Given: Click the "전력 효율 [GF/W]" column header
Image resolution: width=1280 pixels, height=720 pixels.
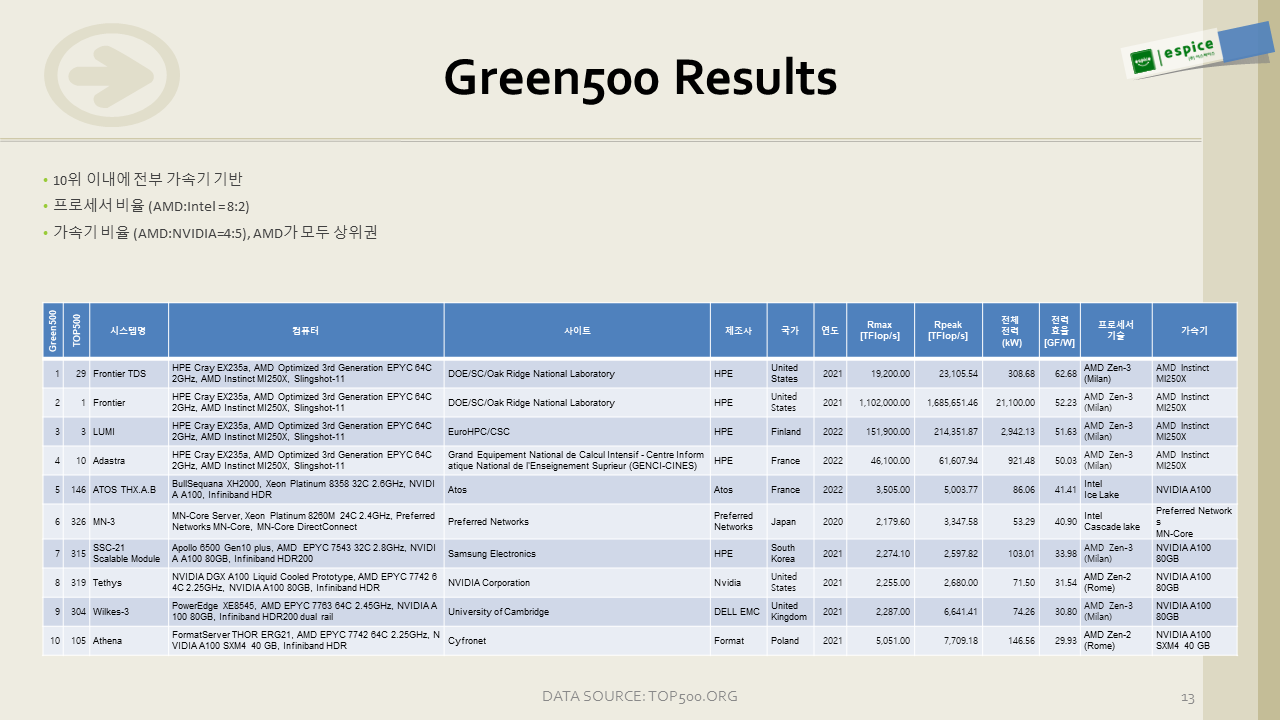Looking at the screenshot, I should click(1060, 330).
